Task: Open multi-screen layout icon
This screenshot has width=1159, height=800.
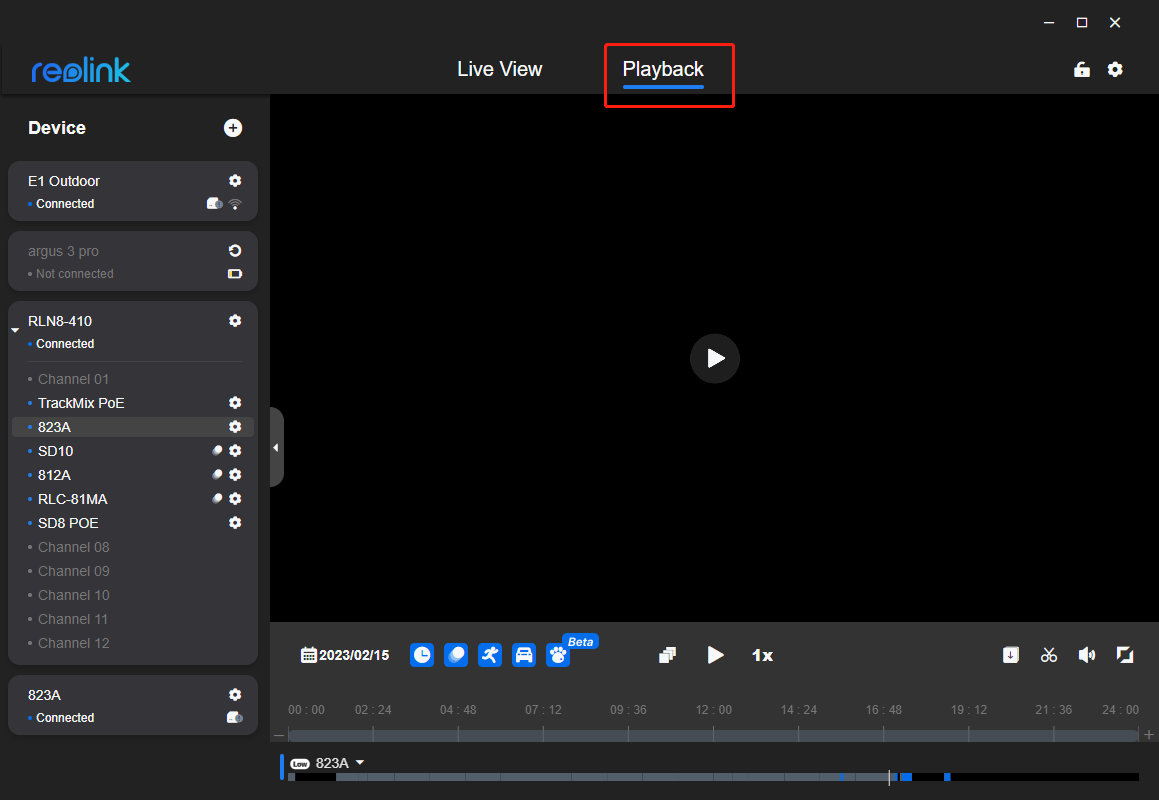Action: (667, 655)
